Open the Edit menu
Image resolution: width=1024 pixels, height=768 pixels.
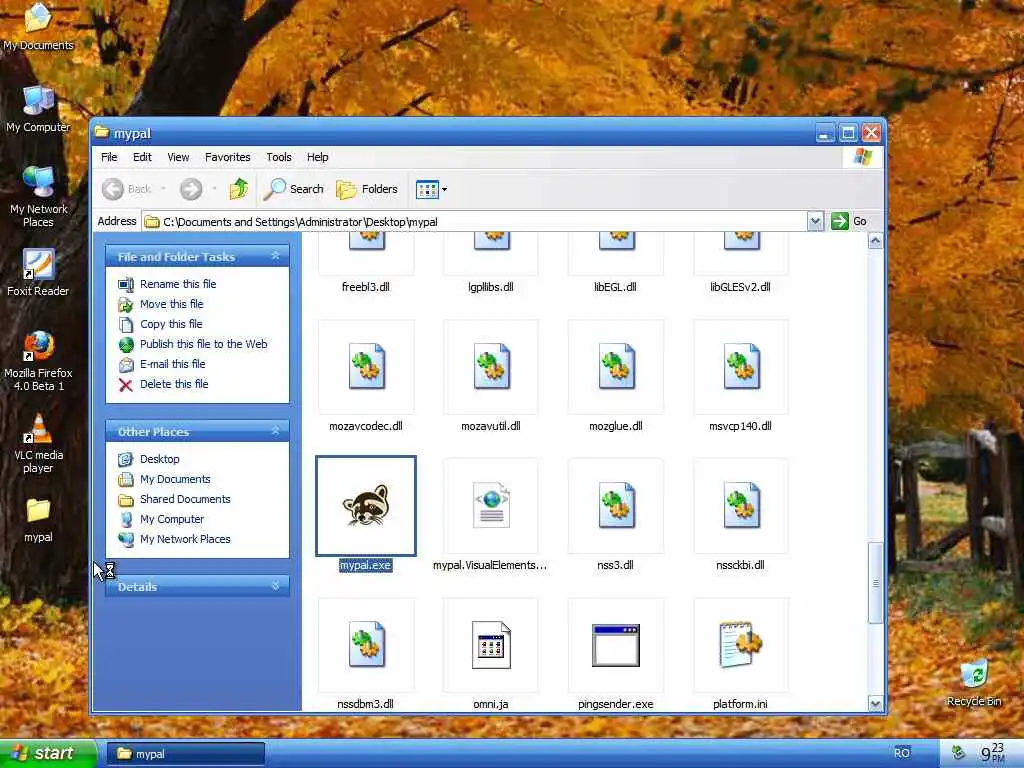coord(142,157)
